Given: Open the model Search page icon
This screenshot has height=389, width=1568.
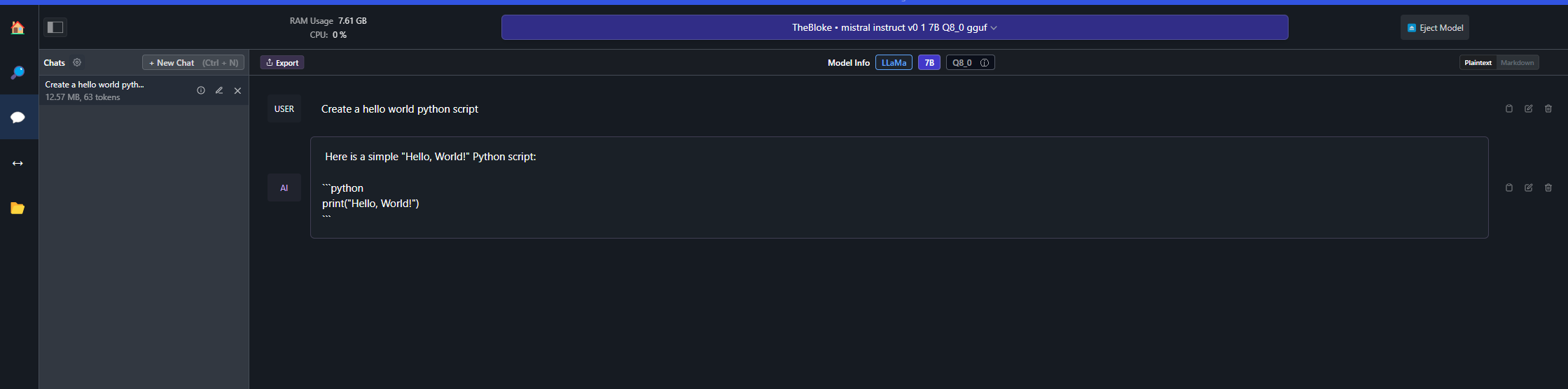Looking at the screenshot, I should tap(18, 72).
